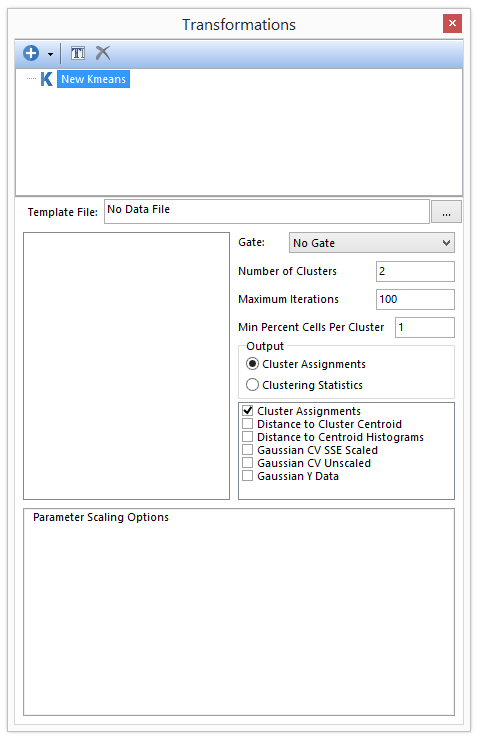Click Min Percent Cells Per Cluster field

coord(425,327)
